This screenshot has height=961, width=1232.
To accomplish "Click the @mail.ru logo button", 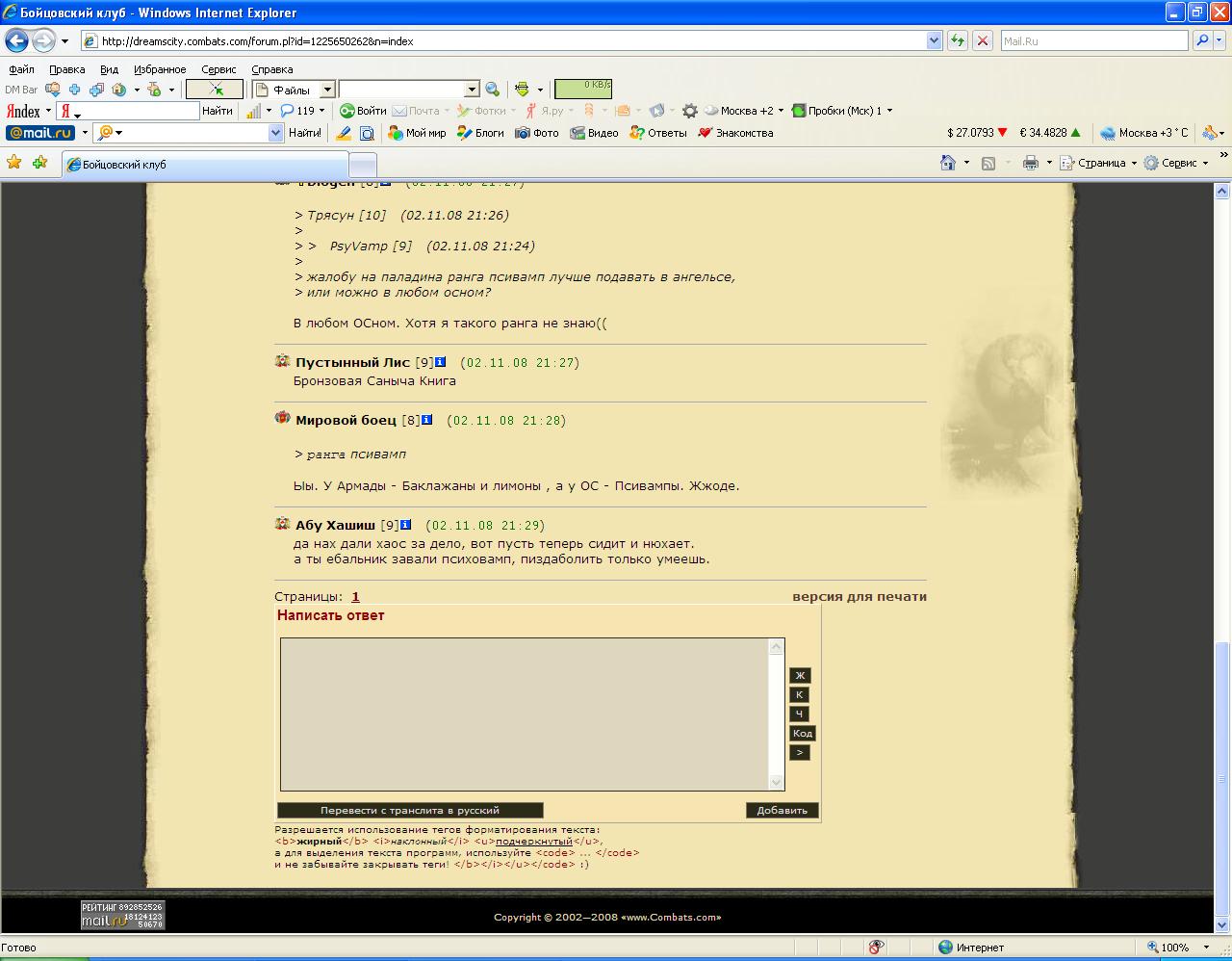I will tap(40, 133).
